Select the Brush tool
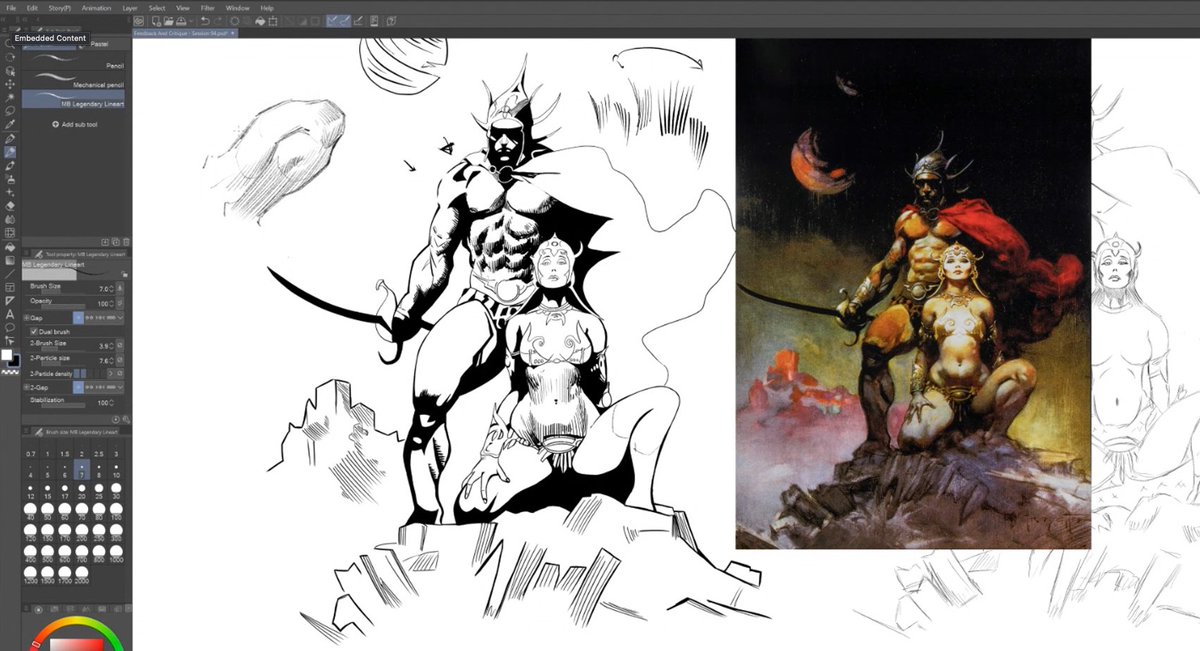 click(10, 166)
